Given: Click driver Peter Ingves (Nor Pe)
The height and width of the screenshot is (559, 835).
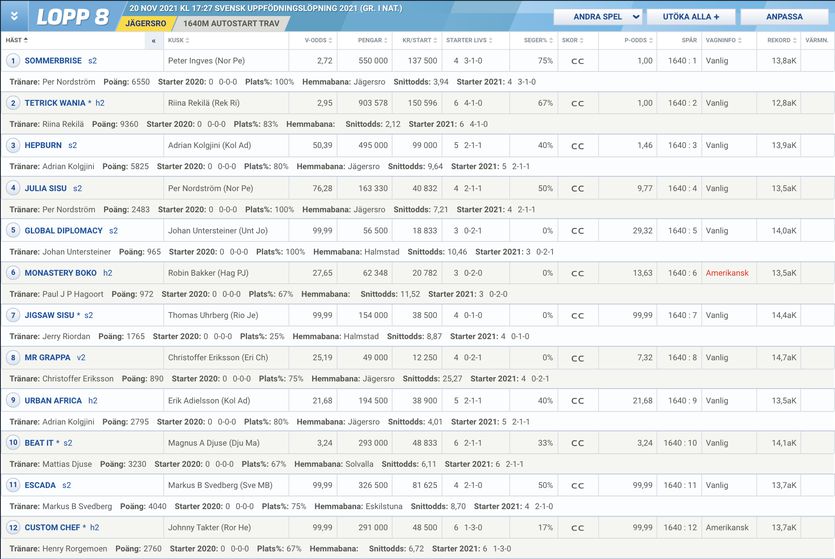Looking at the screenshot, I should coord(207,61).
